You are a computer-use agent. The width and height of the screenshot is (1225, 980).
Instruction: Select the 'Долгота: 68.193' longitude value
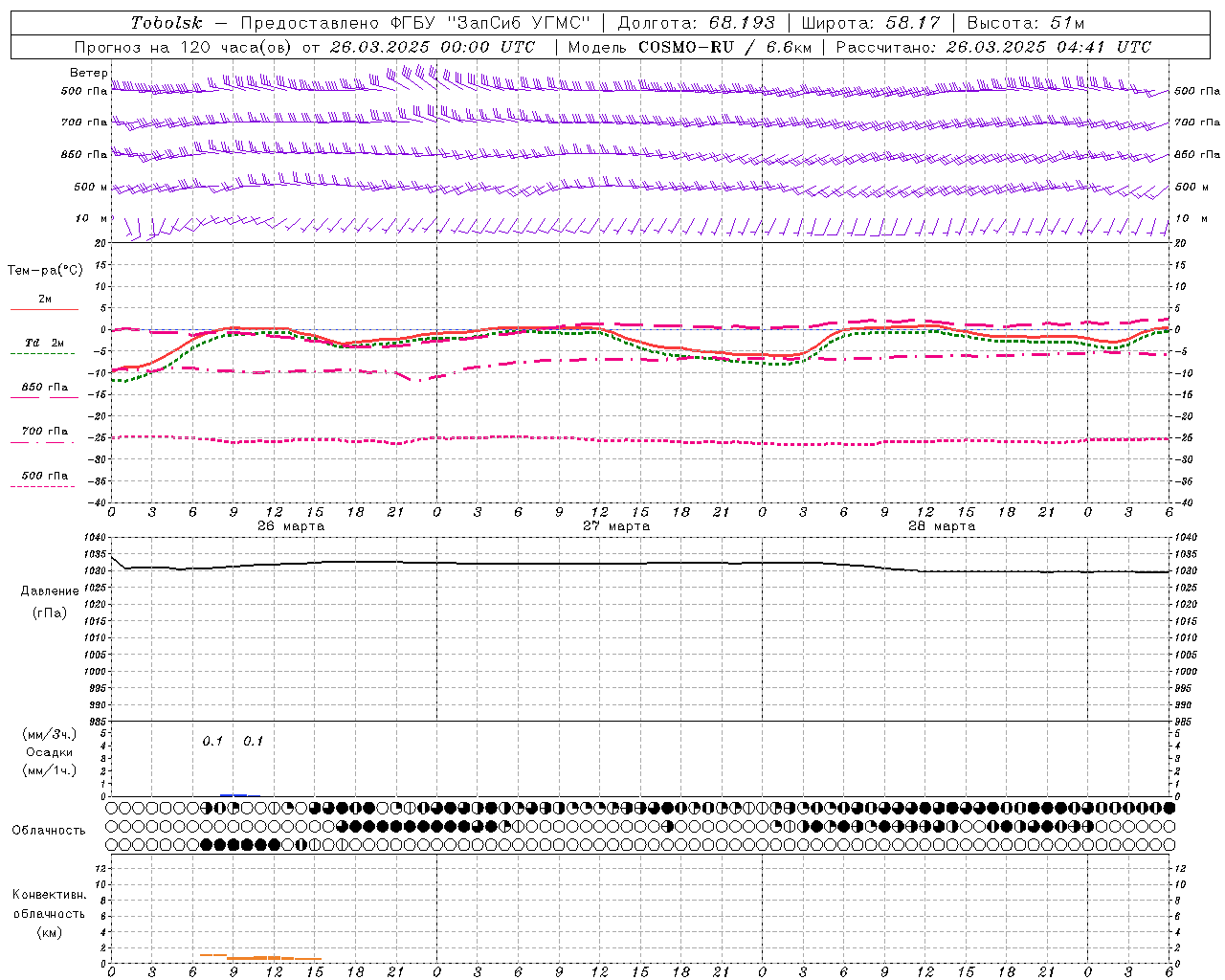(x=696, y=23)
